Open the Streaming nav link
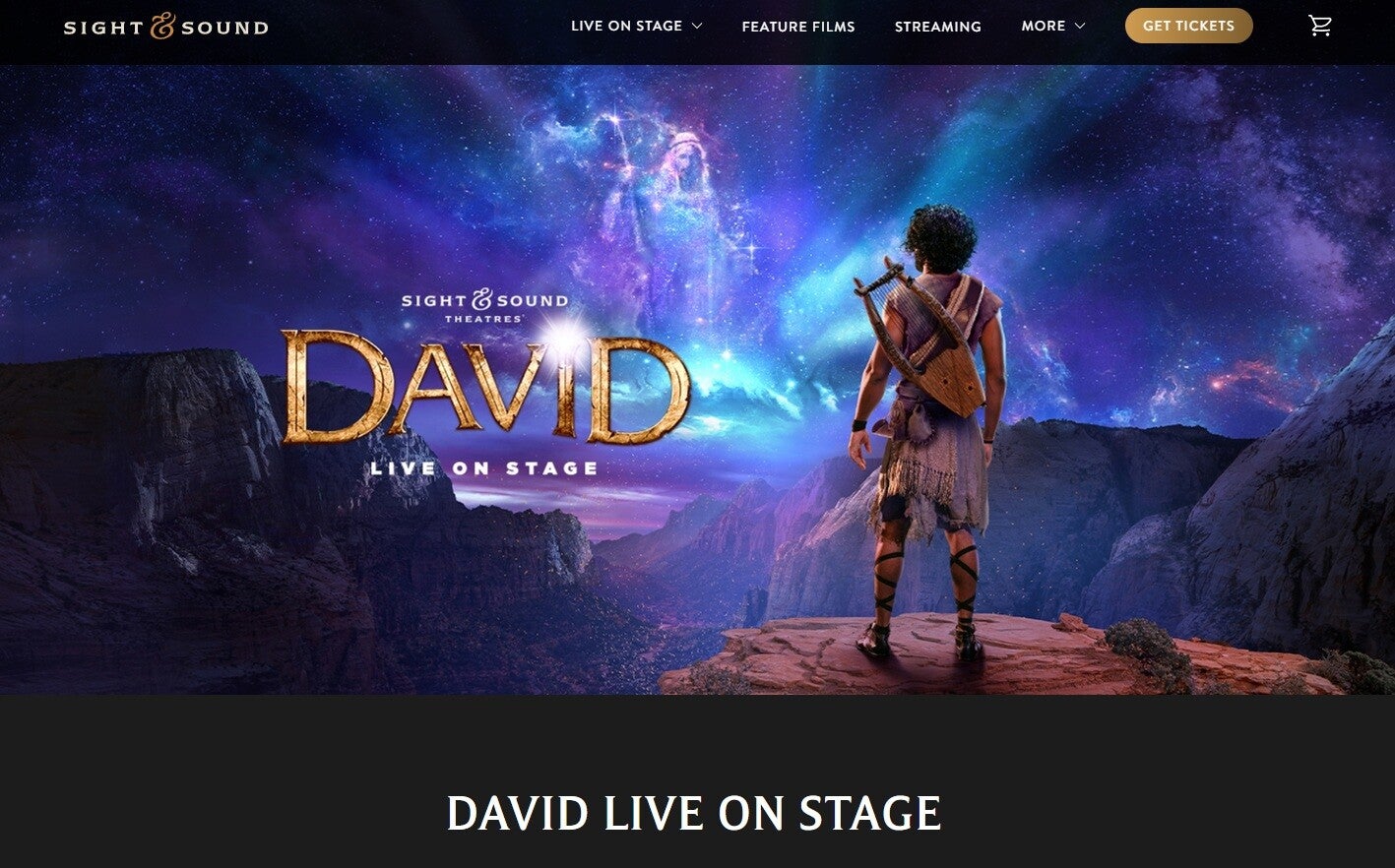 click(938, 27)
